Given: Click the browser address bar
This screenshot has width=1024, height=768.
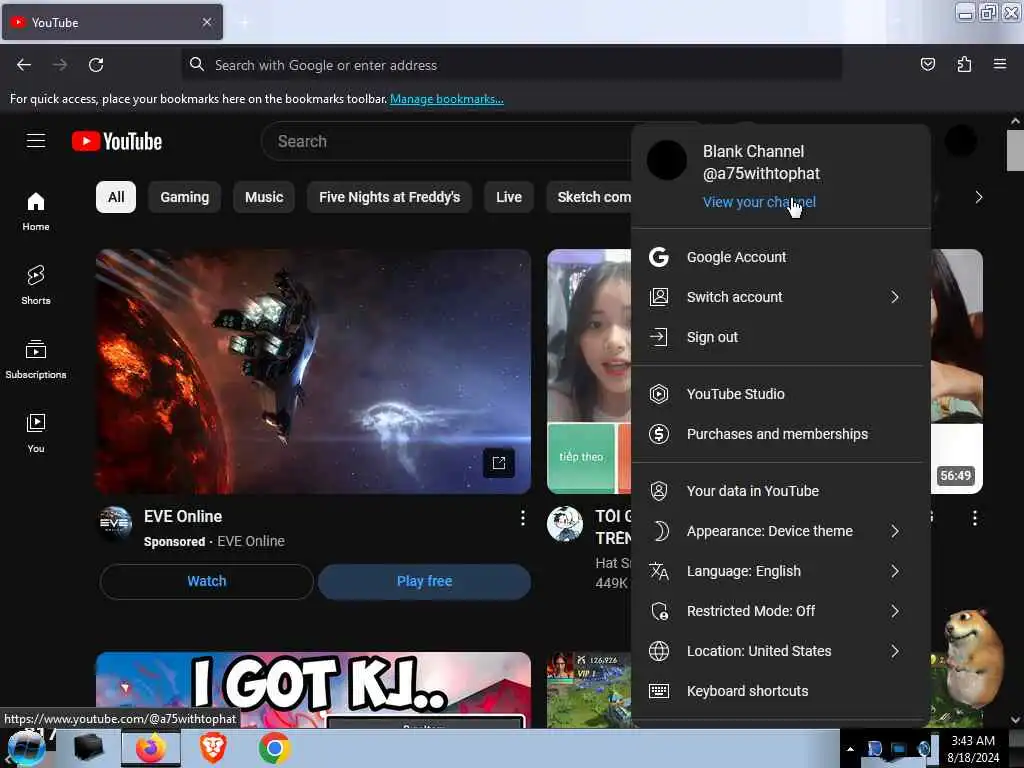Looking at the screenshot, I should pyautogui.click(x=511, y=65).
